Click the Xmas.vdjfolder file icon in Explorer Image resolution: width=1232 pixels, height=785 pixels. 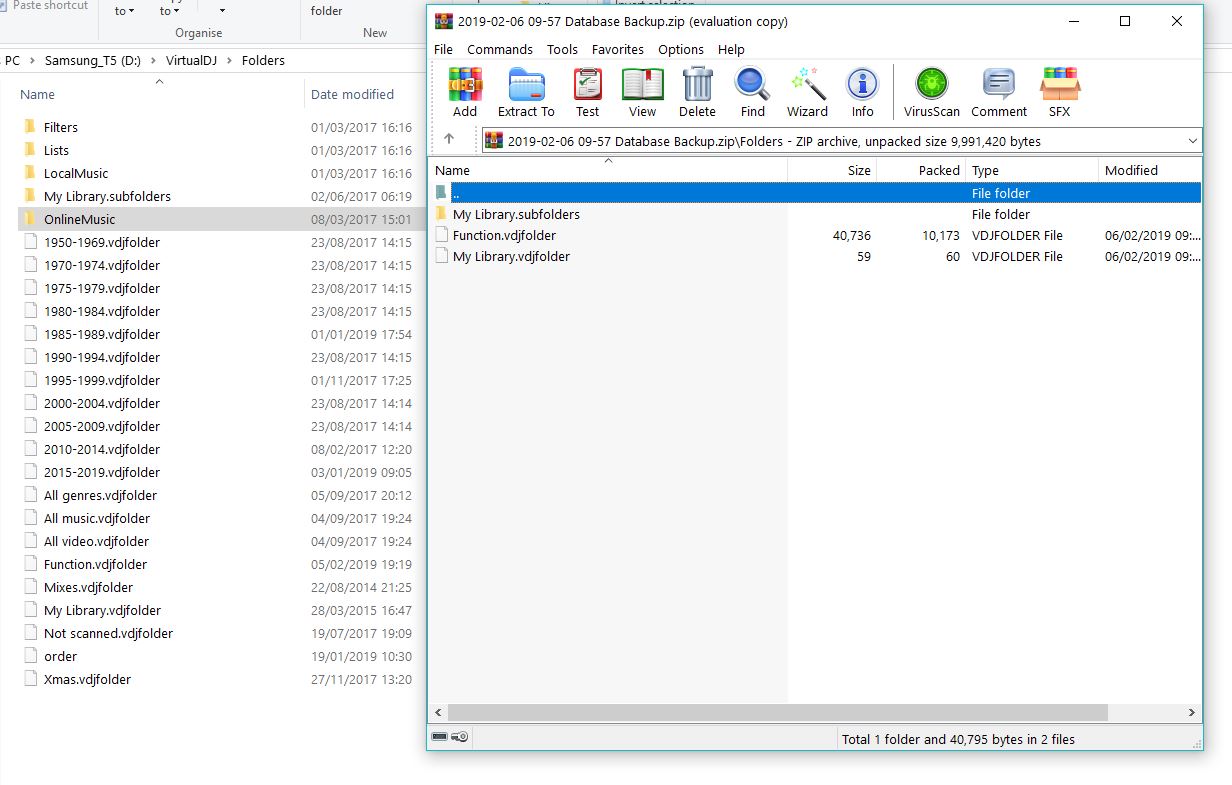click(x=30, y=679)
